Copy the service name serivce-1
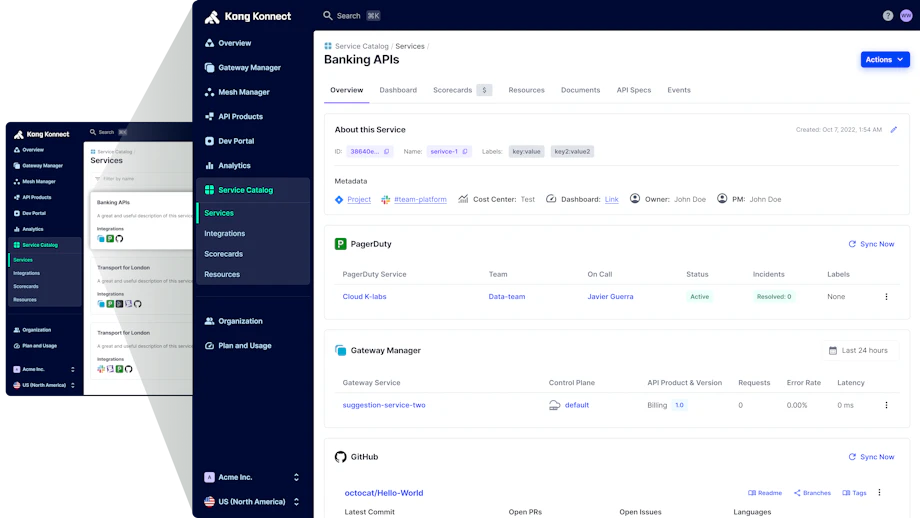The width and height of the screenshot is (920, 518). click(465, 151)
